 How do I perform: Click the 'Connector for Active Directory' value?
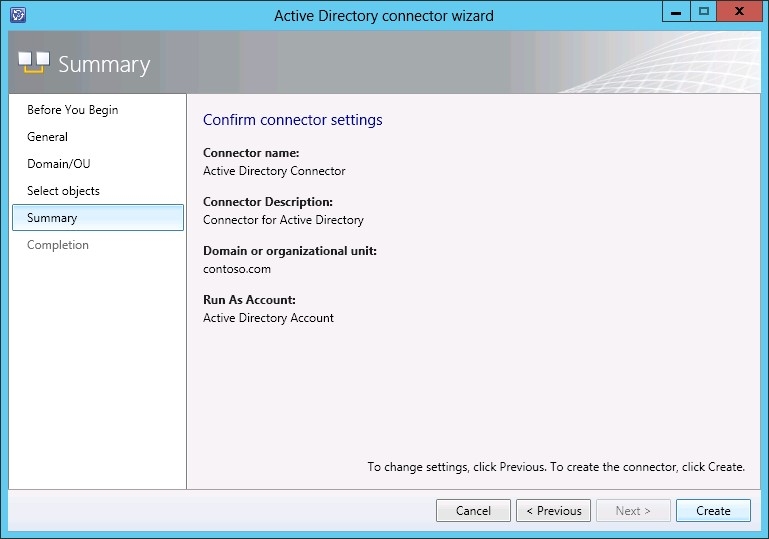(283, 220)
